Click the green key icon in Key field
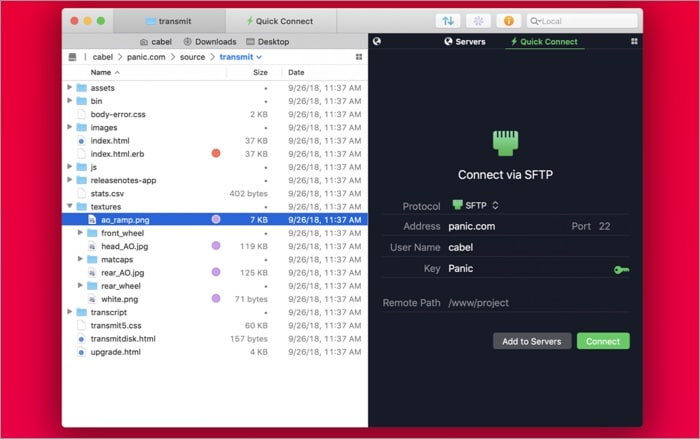Screen dimensions: 700x439 [x=621, y=269]
